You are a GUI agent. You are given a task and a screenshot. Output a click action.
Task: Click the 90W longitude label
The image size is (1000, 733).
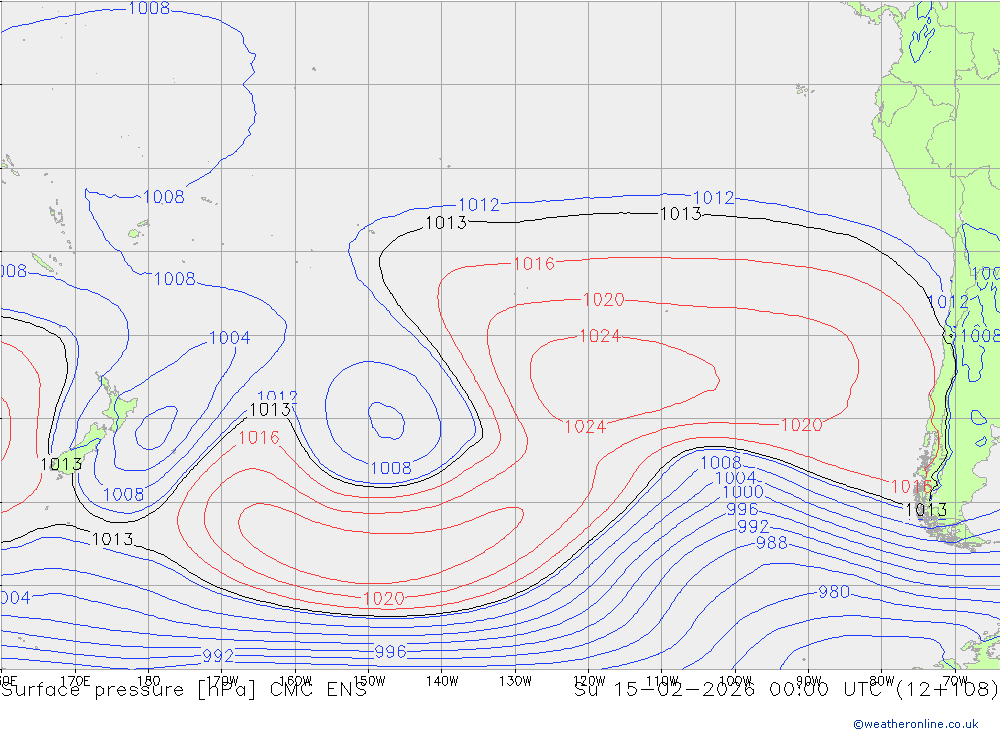click(x=809, y=681)
